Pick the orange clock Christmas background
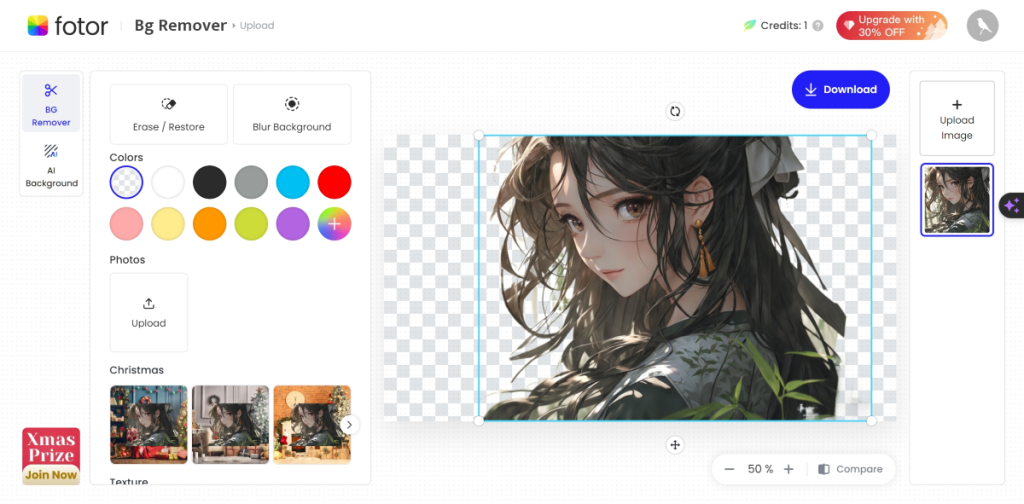The image size is (1024, 504). pyautogui.click(x=312, y=424)
